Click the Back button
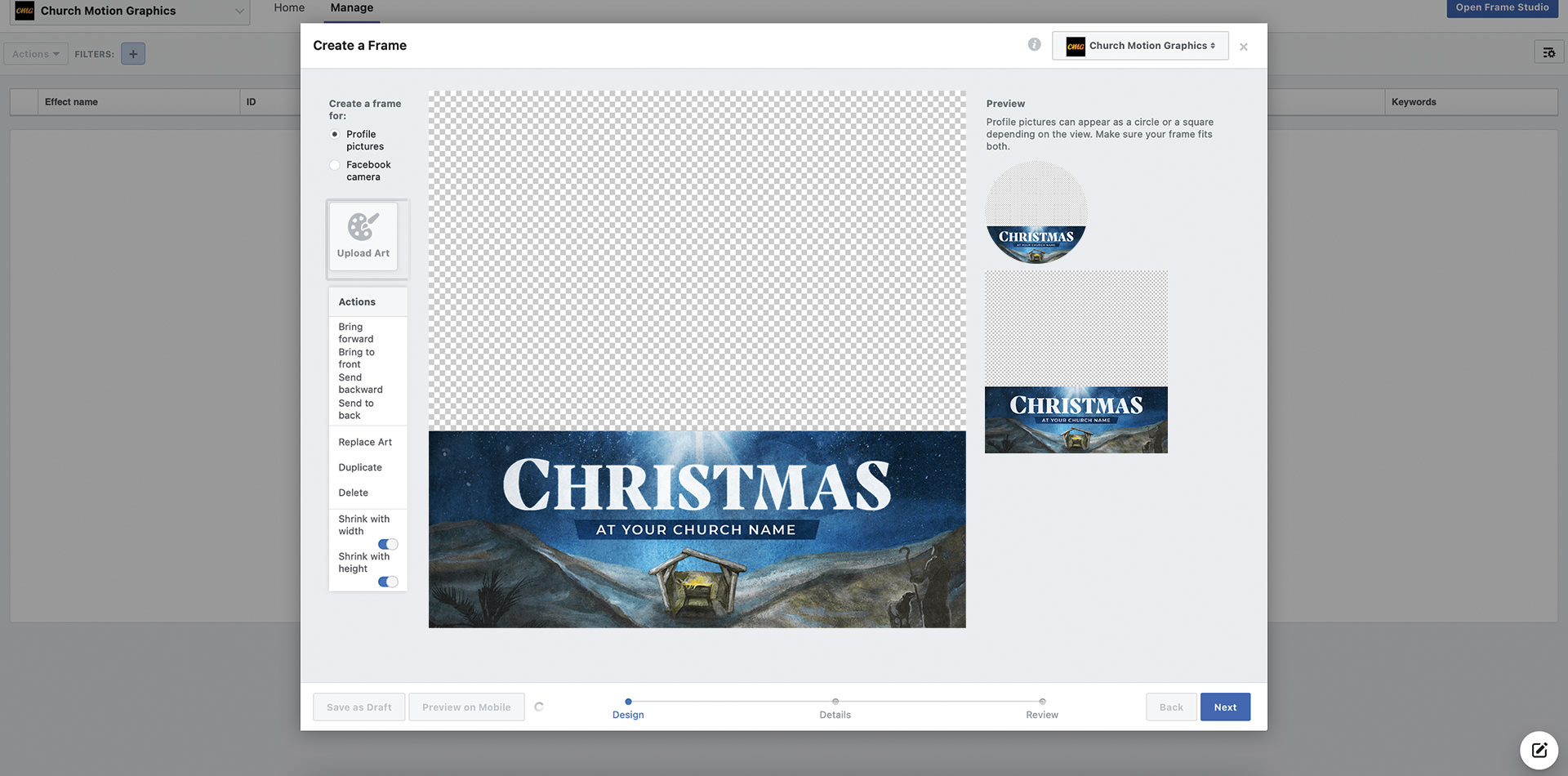 pos(1171,707)
